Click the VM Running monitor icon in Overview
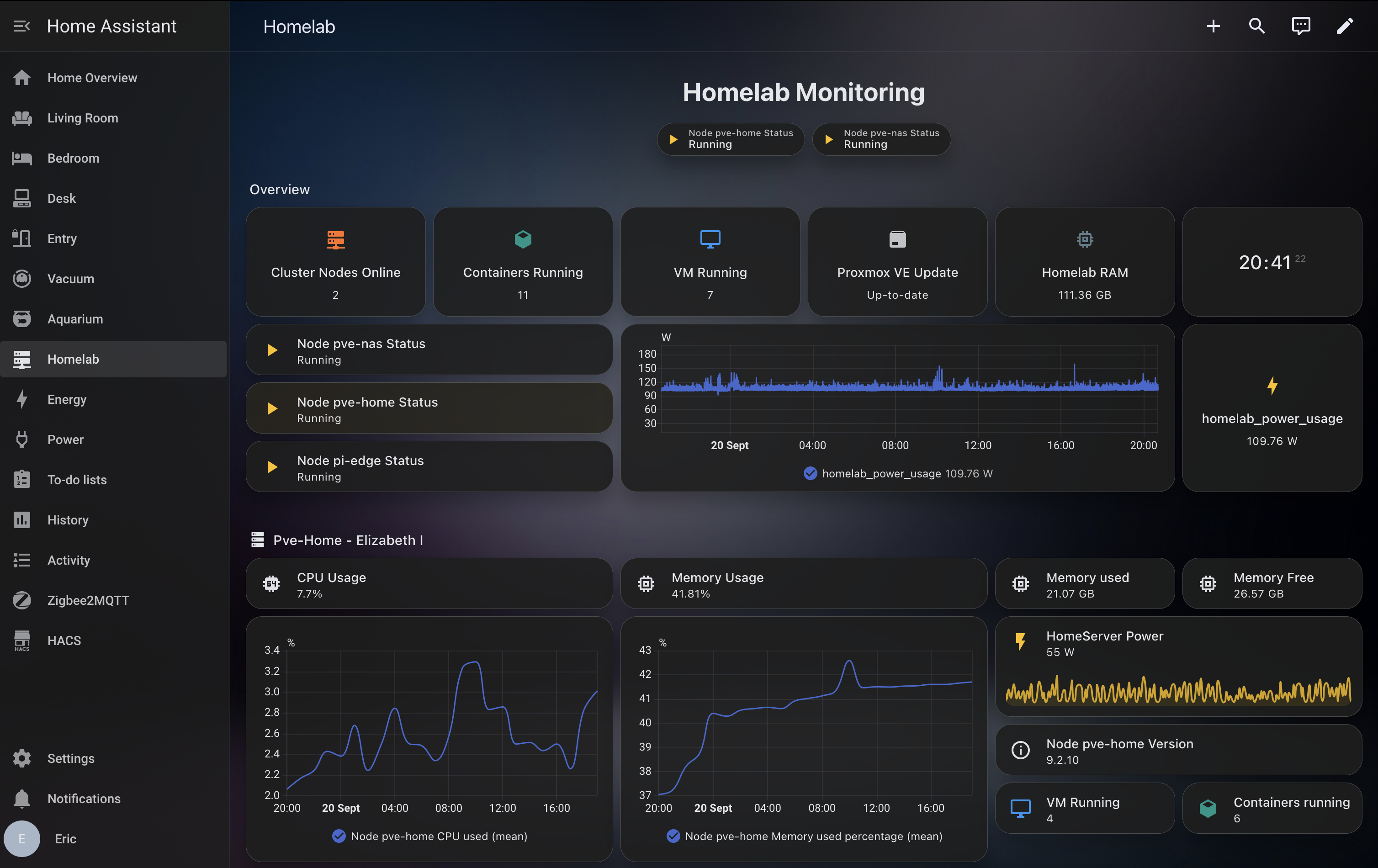The width and height of the screenshot is (1378, 868). pos(710,239)
